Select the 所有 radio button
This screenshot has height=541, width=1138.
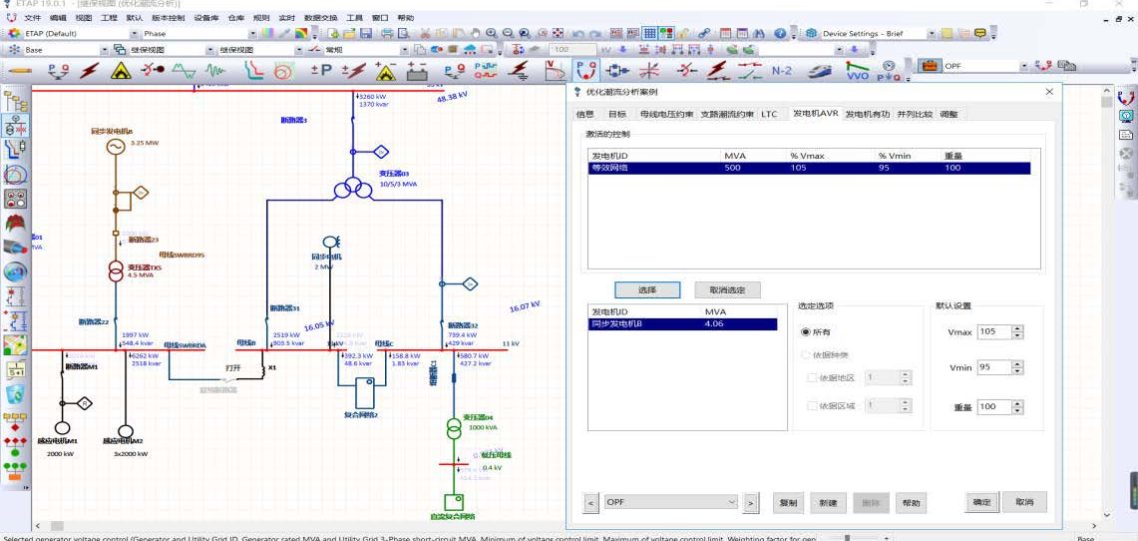[805, 331]
